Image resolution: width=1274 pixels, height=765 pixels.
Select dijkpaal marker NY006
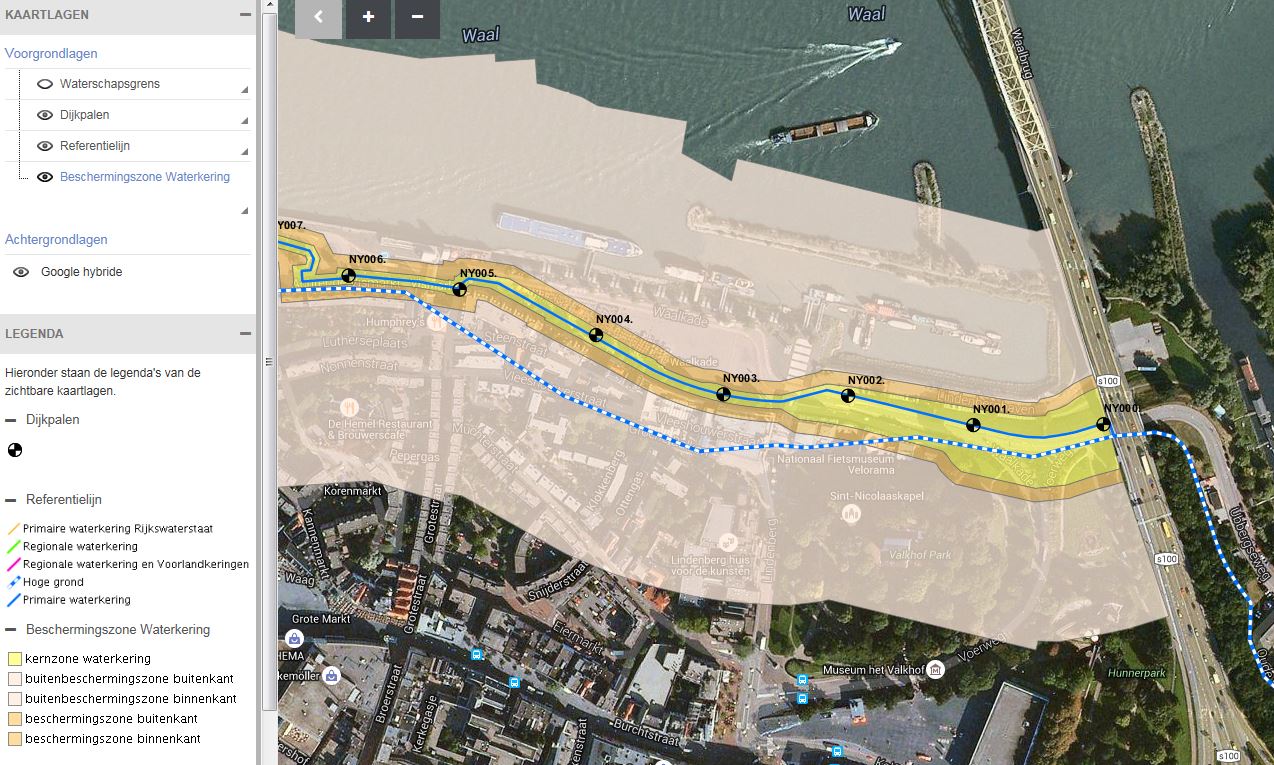(x=349, y=276)
